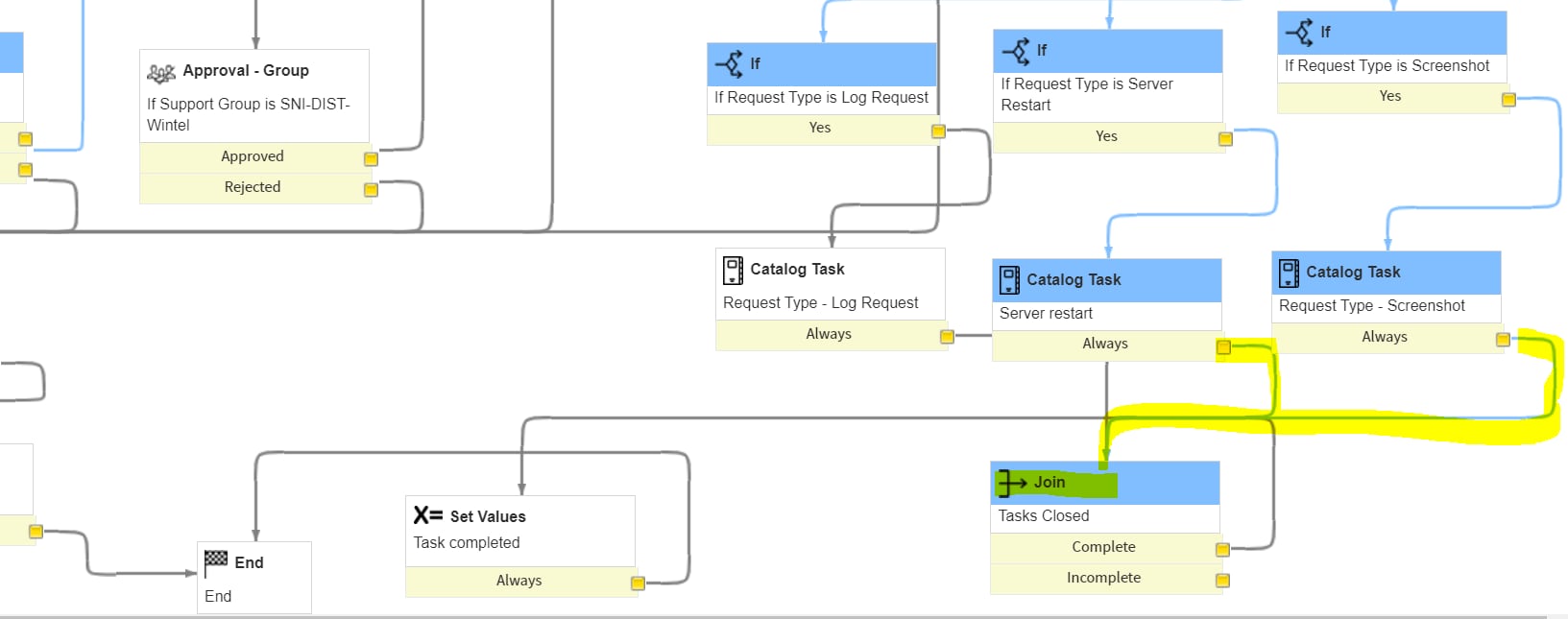Click the If Screenshot branch icon

[x=1299, y=33]
